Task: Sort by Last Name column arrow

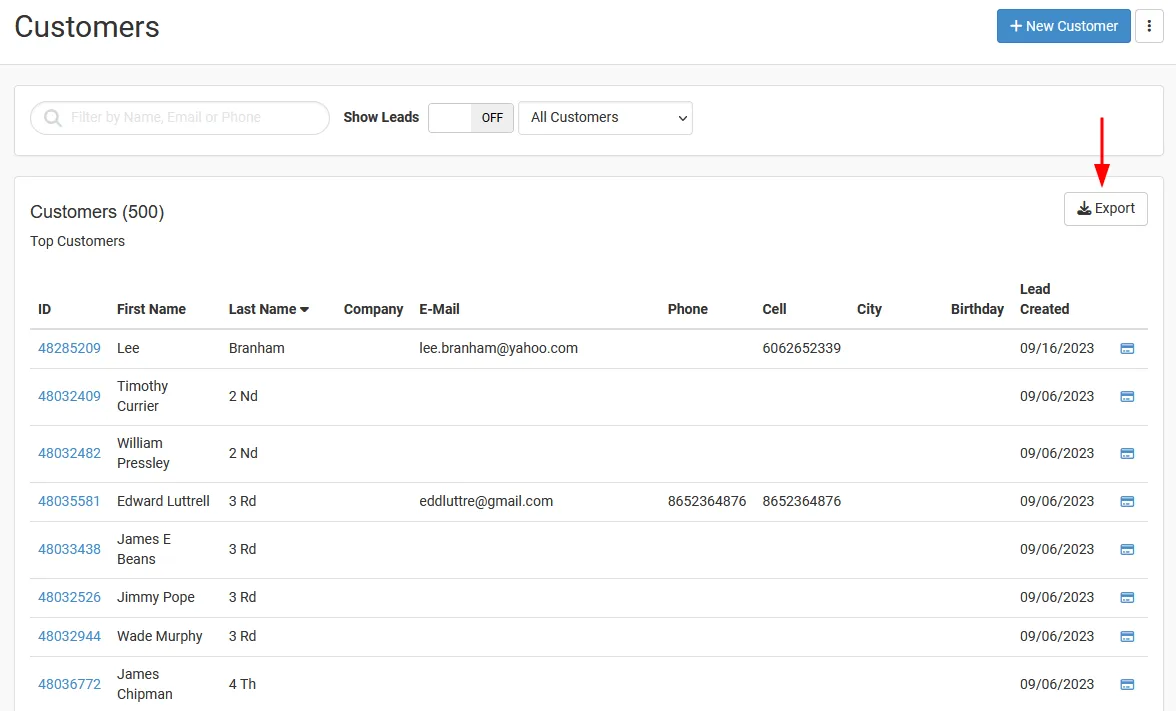Action: click(x=304, y=310)
